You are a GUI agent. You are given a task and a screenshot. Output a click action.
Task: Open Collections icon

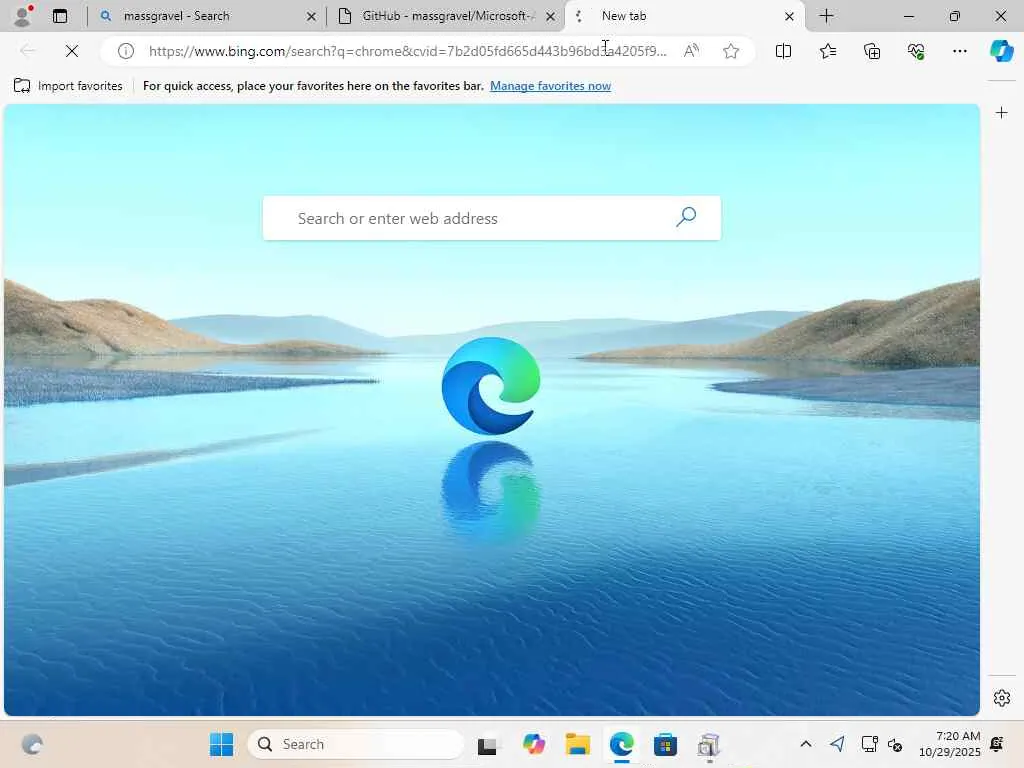coord(872,51)
